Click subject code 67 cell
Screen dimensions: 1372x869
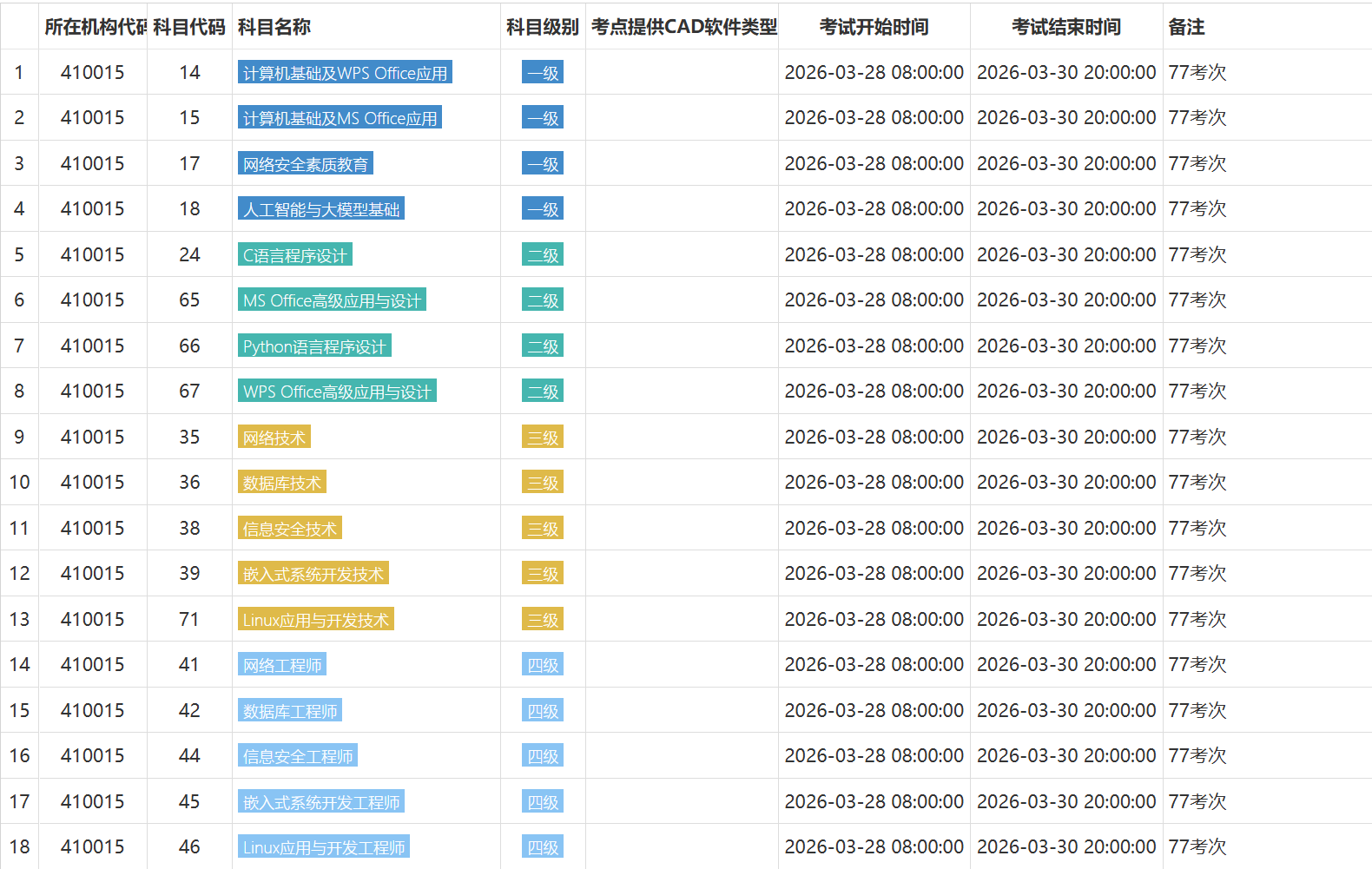coord(189,392)
